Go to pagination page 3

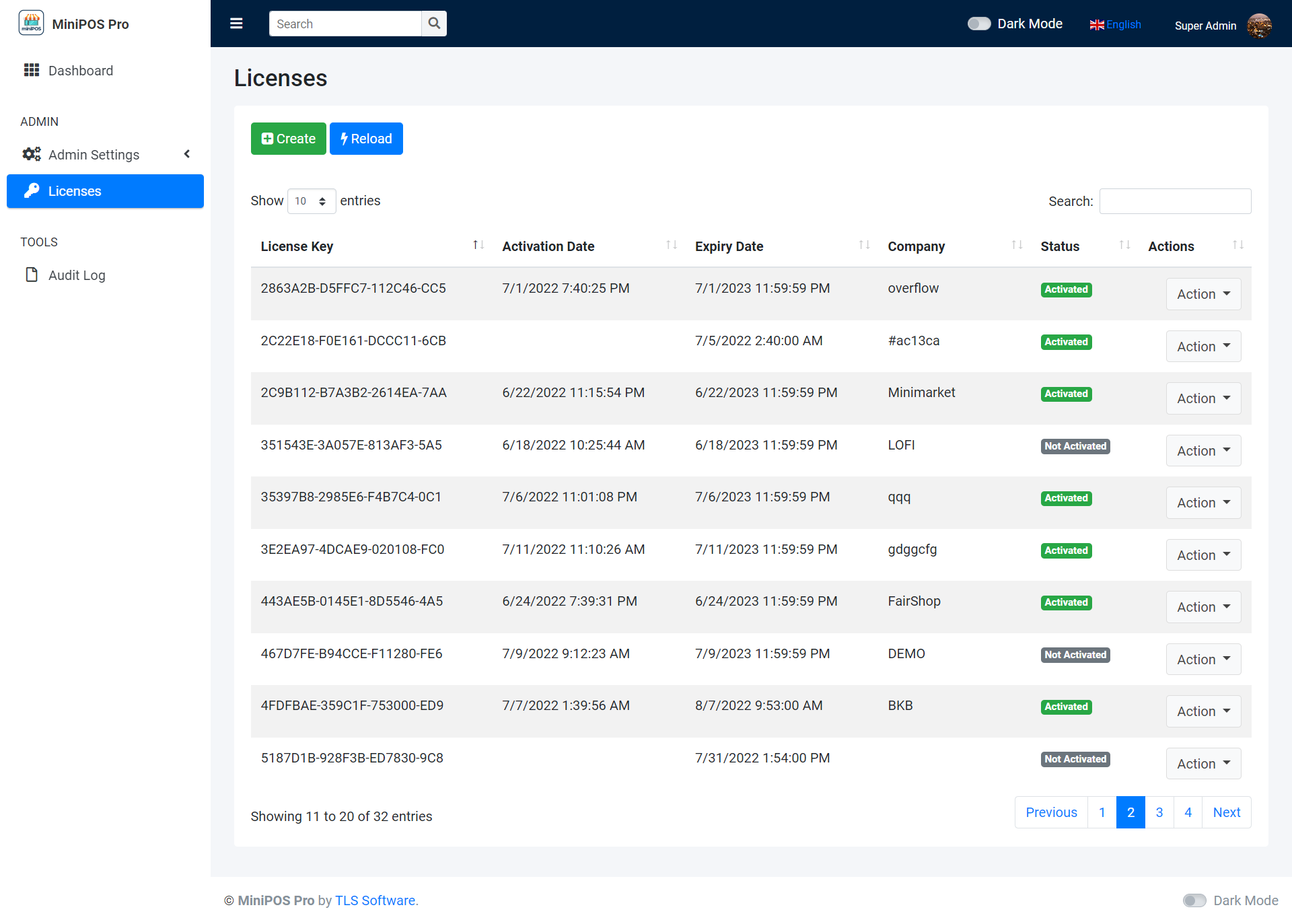[x=1159, y=812]
